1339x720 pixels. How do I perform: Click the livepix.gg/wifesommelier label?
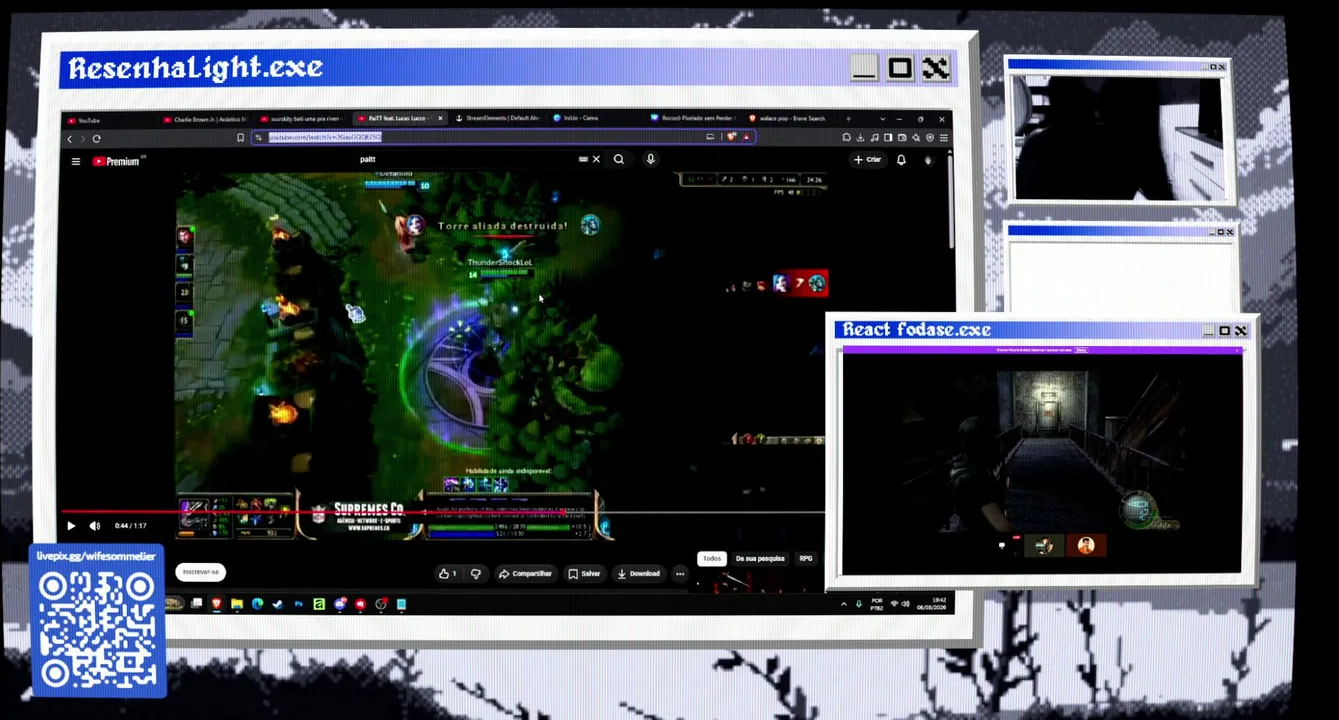point(96,556)
